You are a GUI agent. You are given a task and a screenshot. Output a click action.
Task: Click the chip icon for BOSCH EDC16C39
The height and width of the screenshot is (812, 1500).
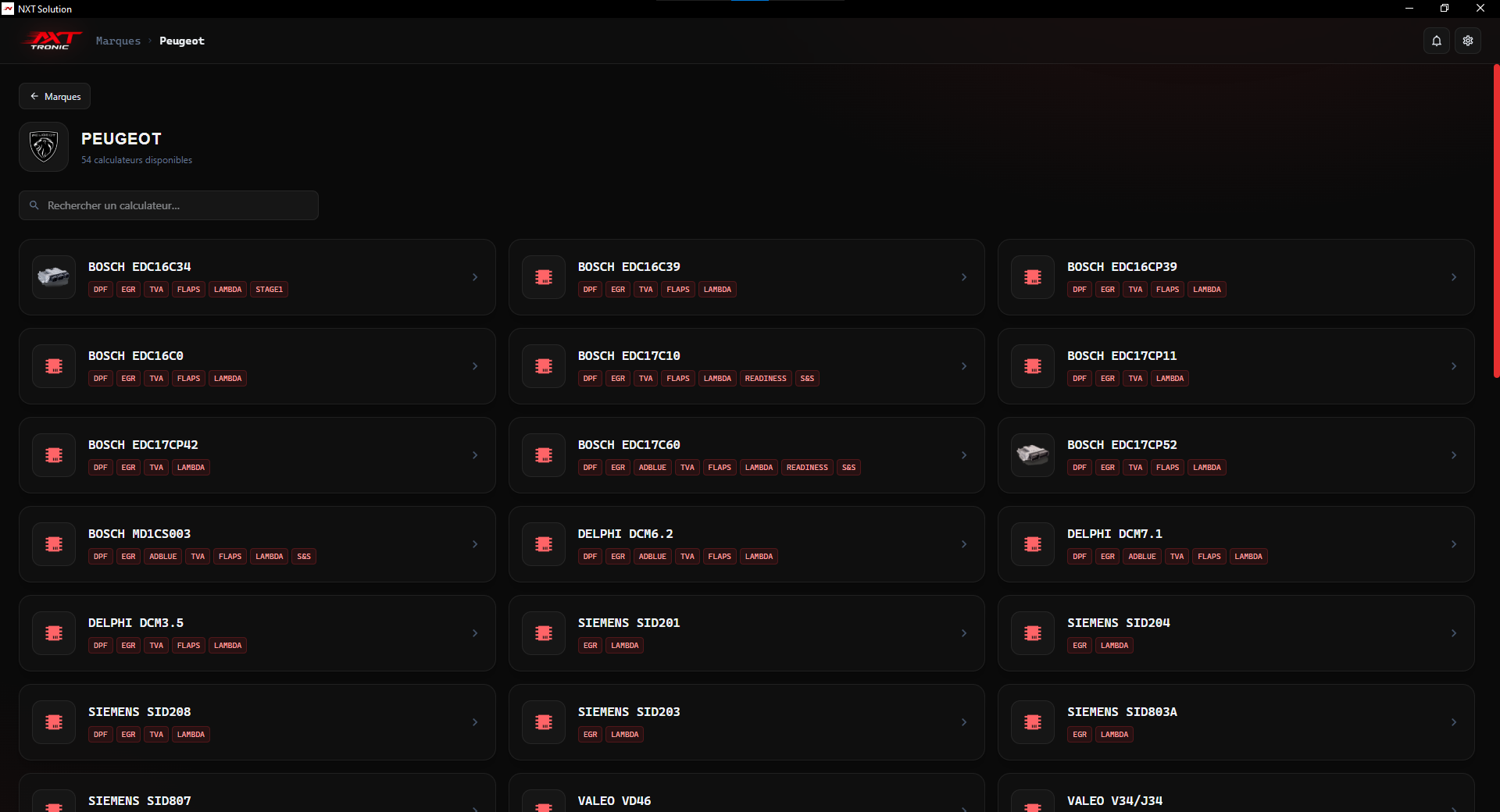coord(544,277)
